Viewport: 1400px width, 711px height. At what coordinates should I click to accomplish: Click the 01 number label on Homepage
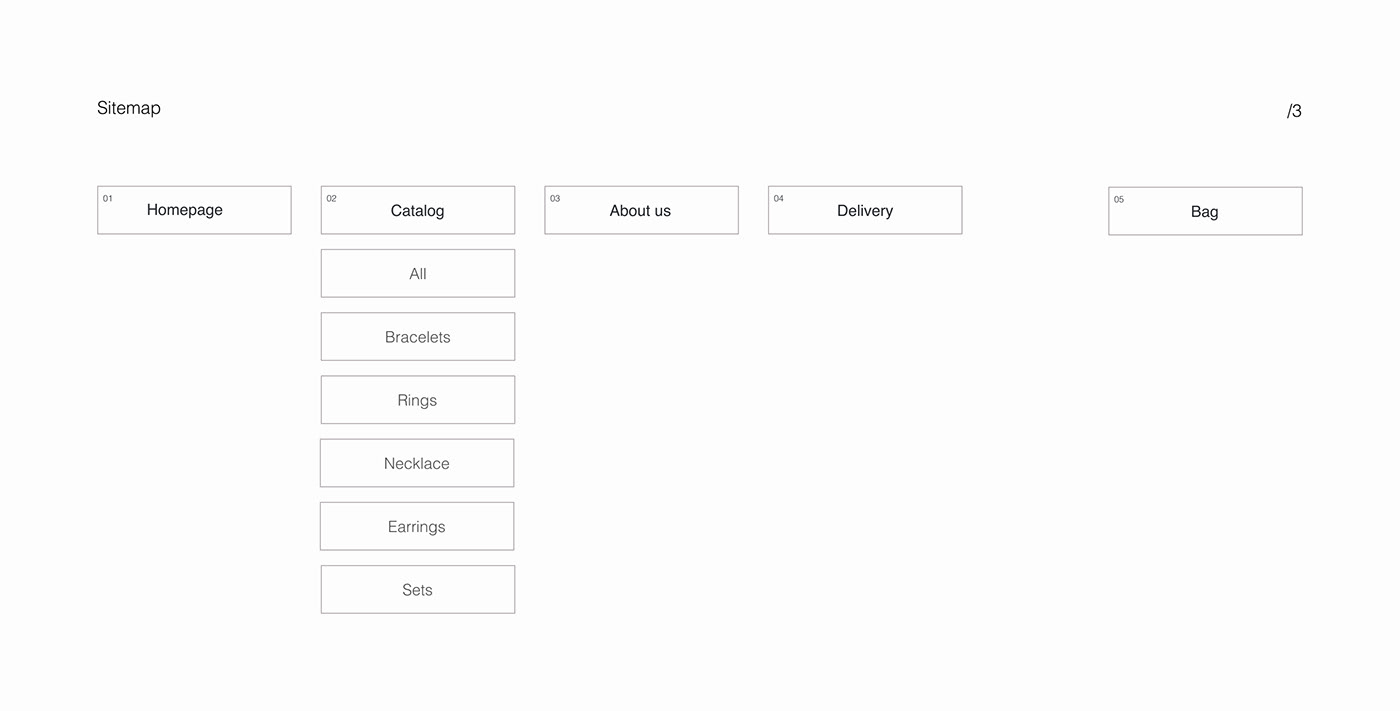coord(108,198)
